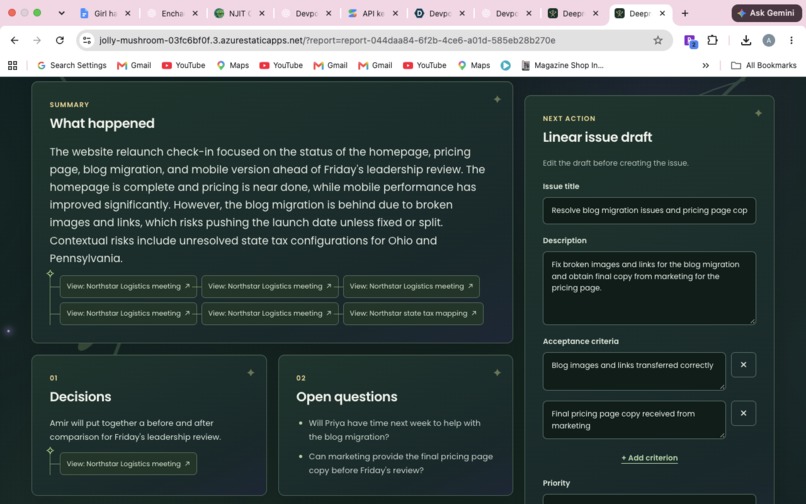Screen dimensions: 806x504
Task: Open the profile avatar icon
Action: [768, 40]
